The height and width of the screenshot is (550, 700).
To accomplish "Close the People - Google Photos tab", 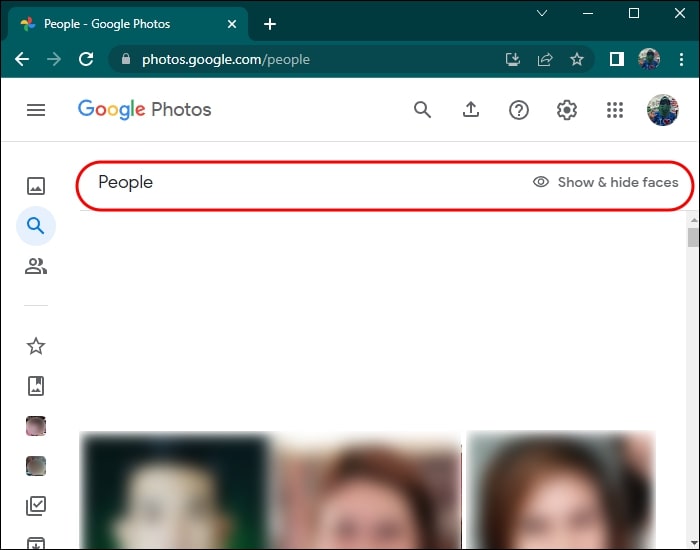I will (232, 24).
